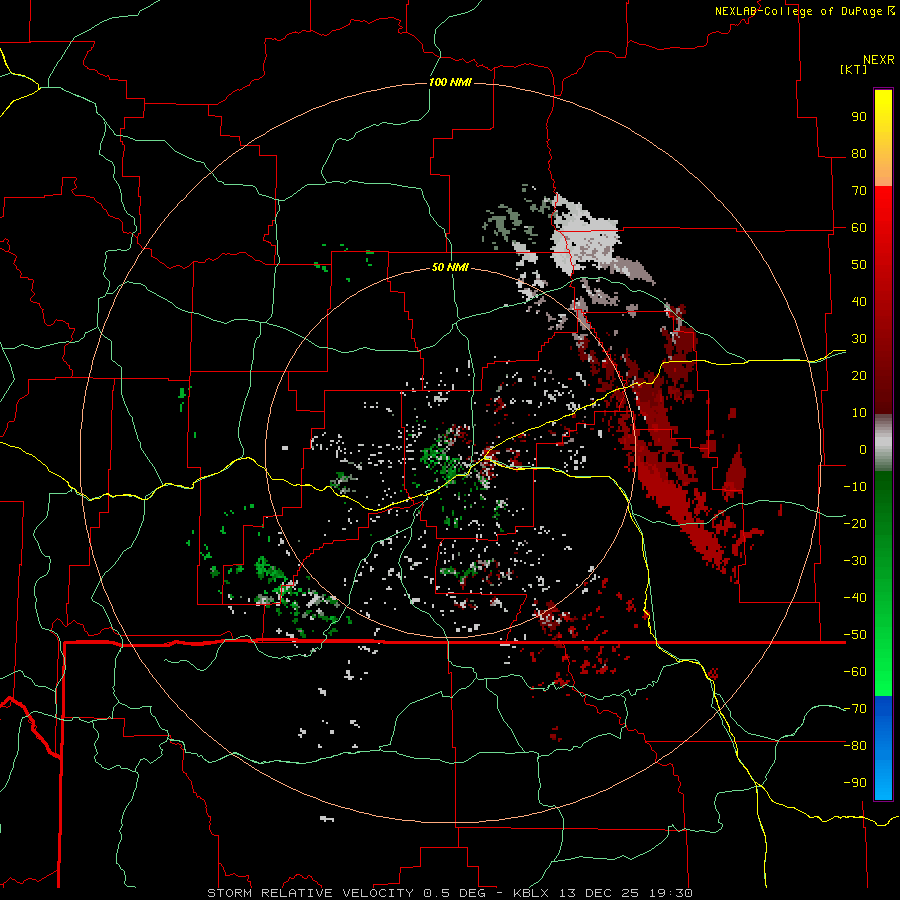
Task: Click the -10 value on velocity scale
Action: 855,487
